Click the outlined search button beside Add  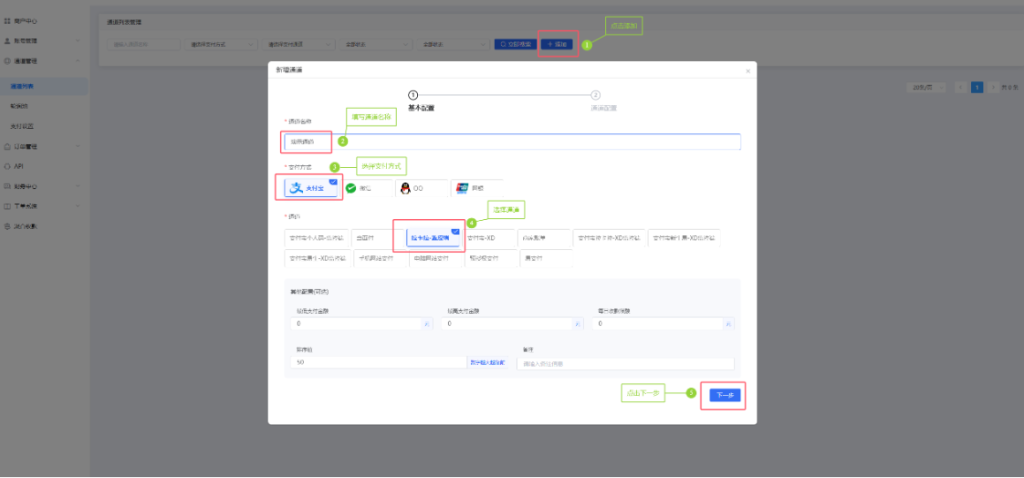pyautogui.click(x=515, y=44)
